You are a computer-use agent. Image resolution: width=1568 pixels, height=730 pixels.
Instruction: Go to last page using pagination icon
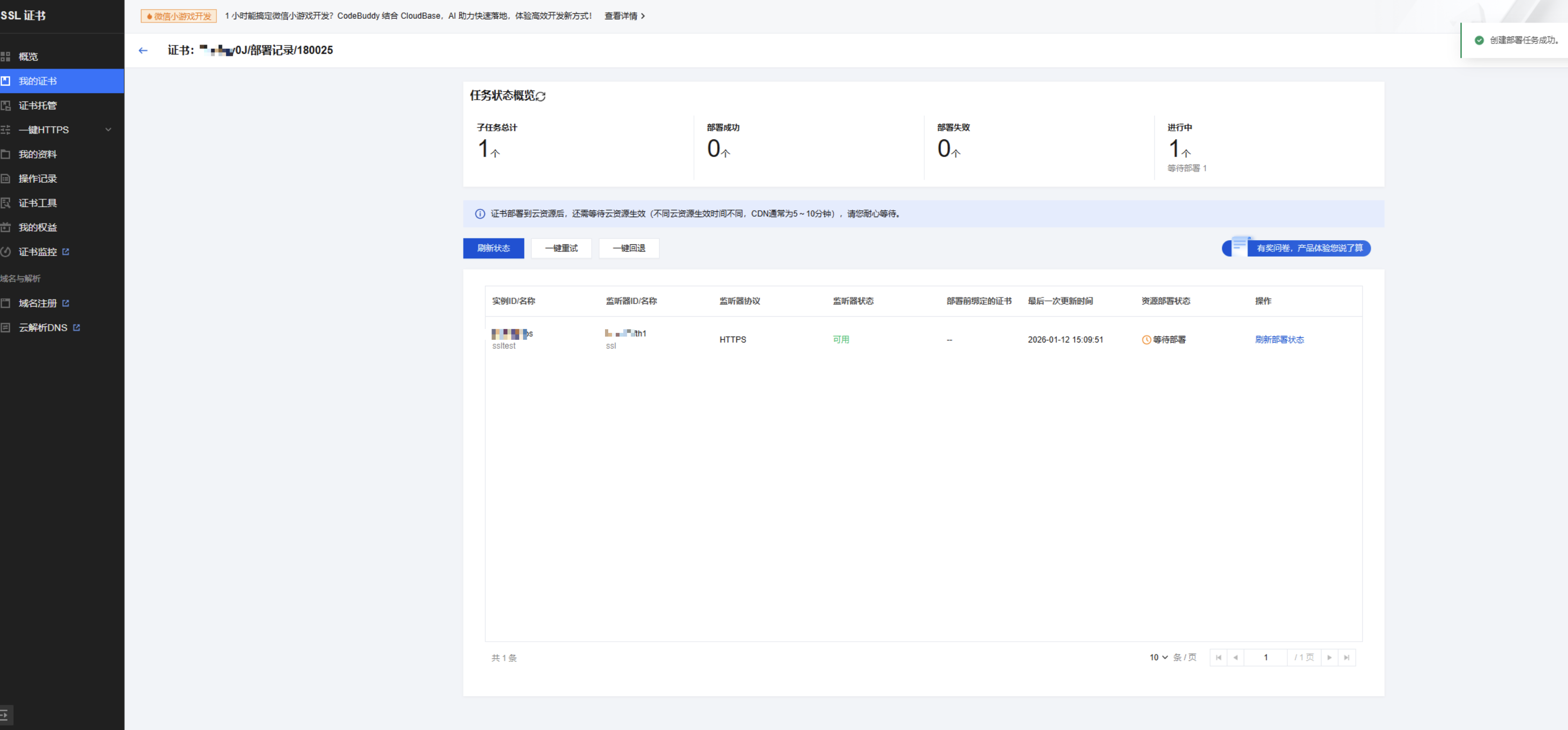tap(1347, 658)
